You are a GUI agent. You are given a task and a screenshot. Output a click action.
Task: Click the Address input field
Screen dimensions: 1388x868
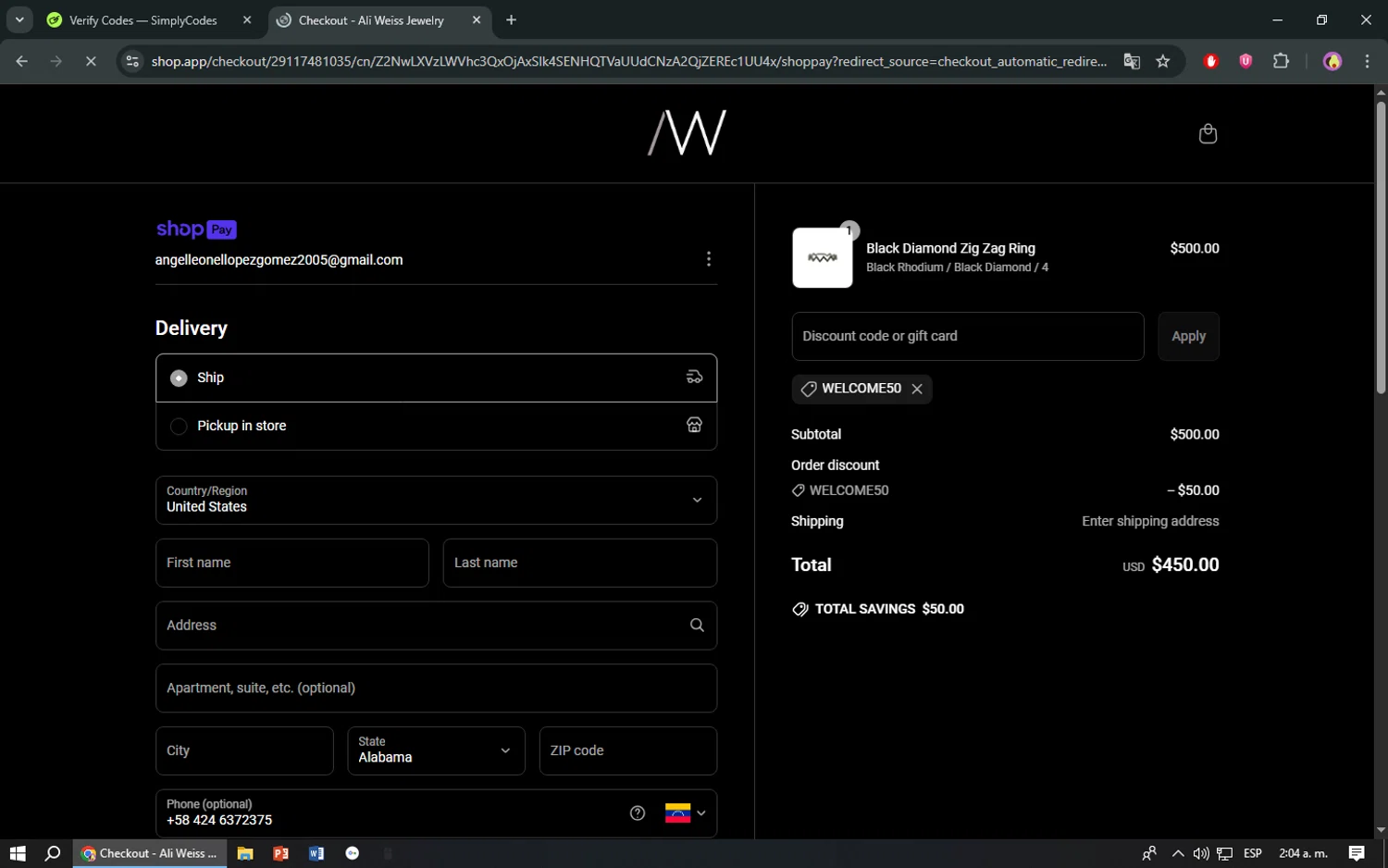(436, 626)
